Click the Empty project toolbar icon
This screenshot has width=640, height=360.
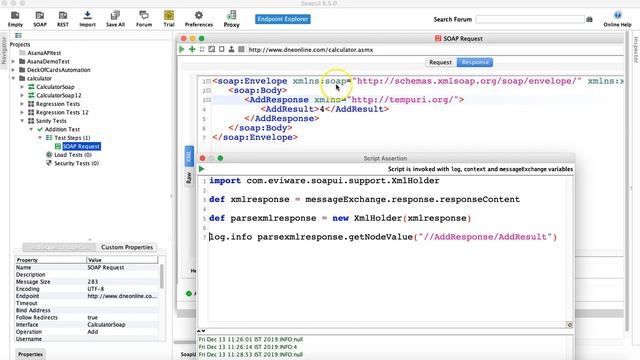[15, 19]
